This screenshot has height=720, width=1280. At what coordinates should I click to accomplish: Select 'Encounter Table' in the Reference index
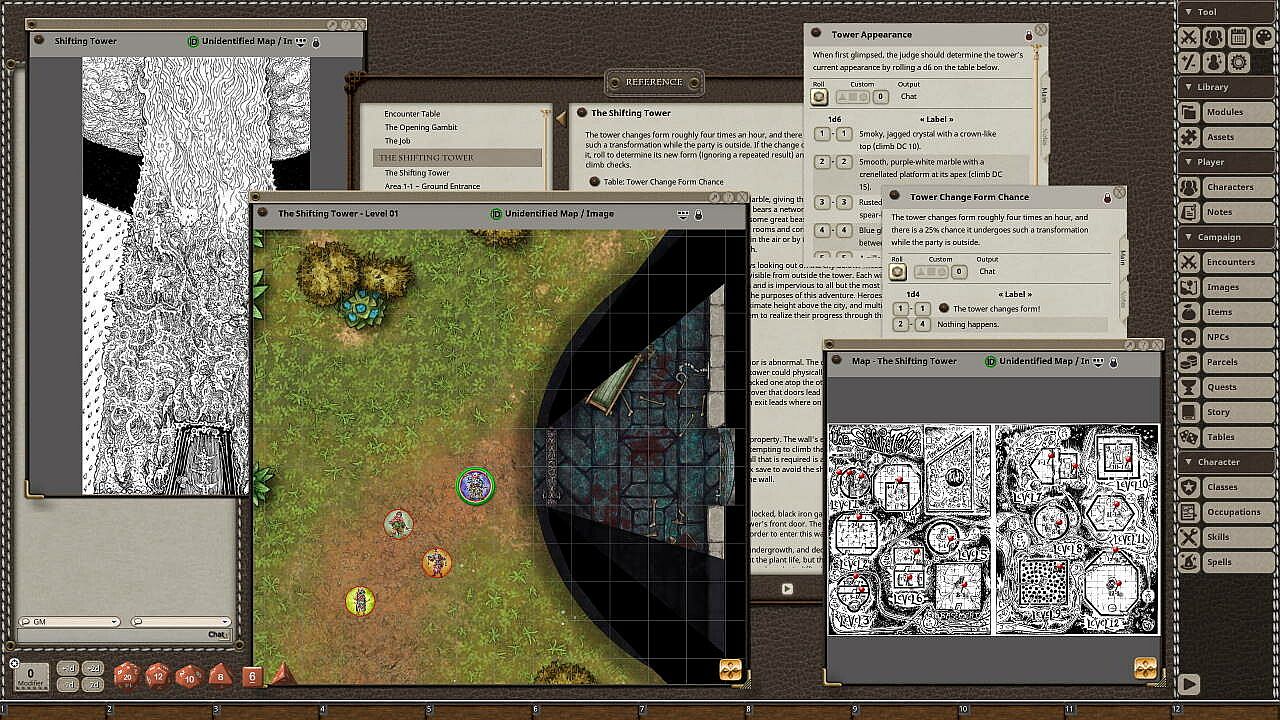[412, 114]
